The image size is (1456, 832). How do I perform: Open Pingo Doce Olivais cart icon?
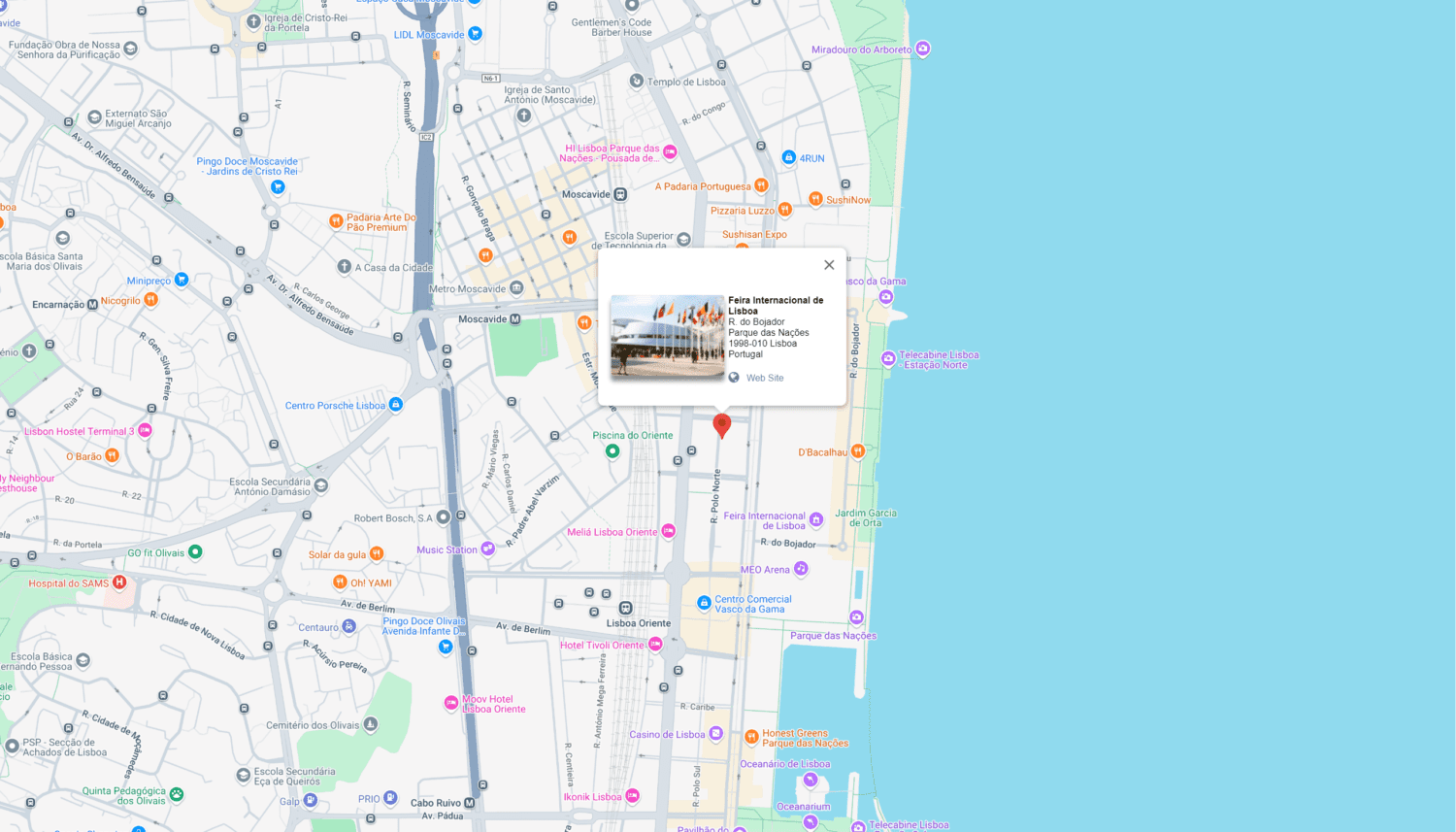[x=446, y=647]
